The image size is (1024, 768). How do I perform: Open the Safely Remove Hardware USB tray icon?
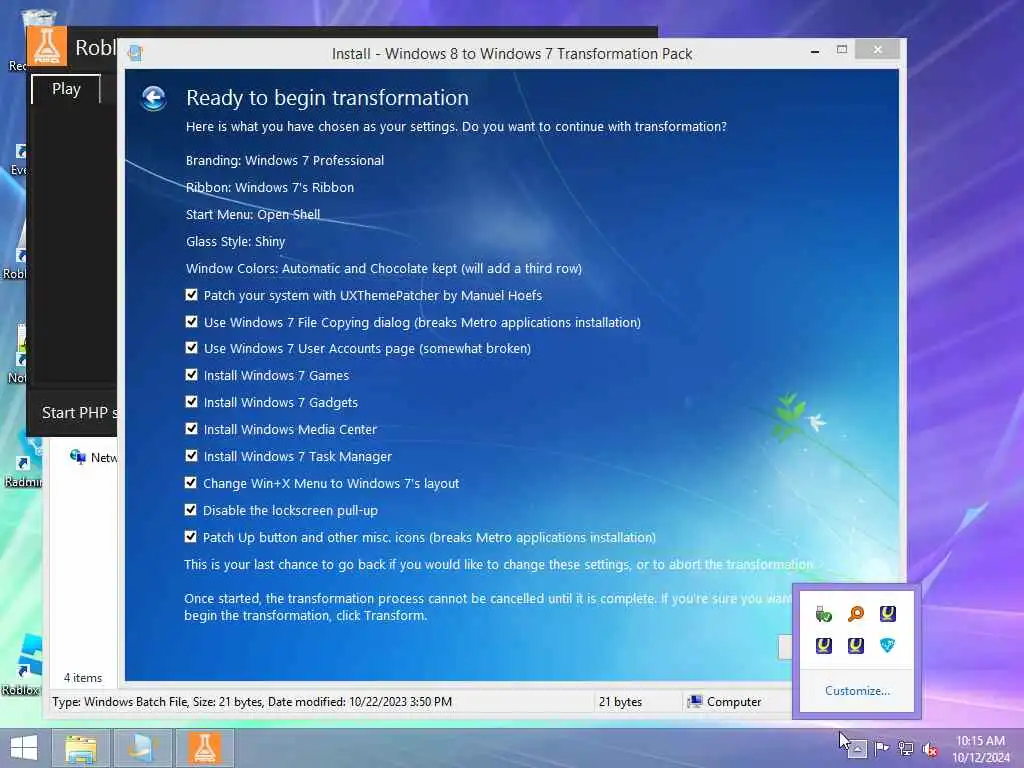(824, 614)
